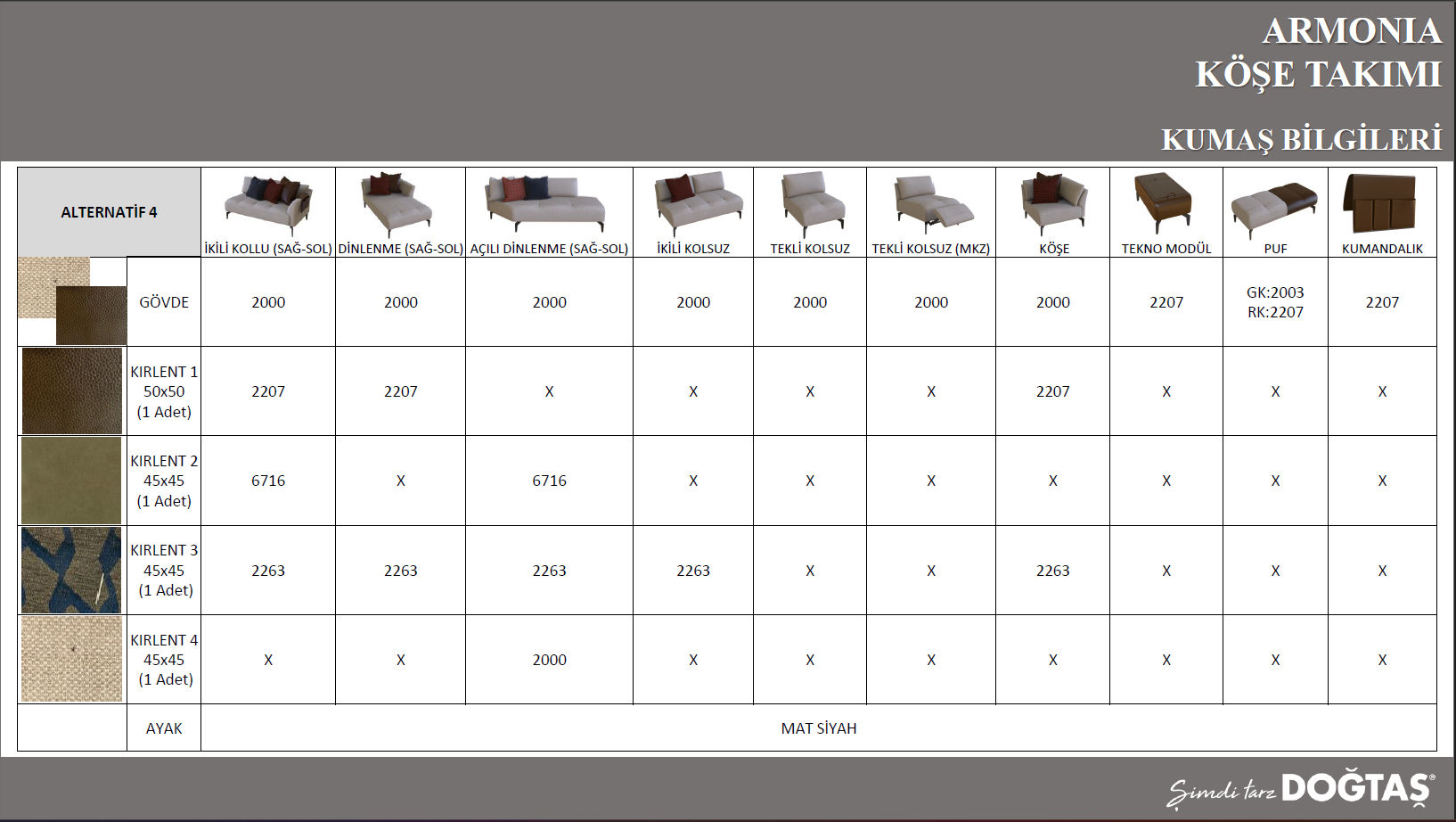Click the KÖŞE GÖVDE value 2000
Viewport: 1456px width, 822px height.
pos(1053,302)
